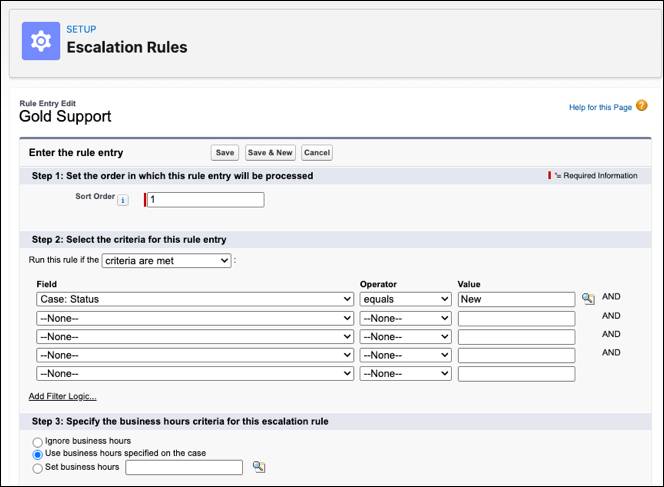Click the Value column header

[469, 284]
